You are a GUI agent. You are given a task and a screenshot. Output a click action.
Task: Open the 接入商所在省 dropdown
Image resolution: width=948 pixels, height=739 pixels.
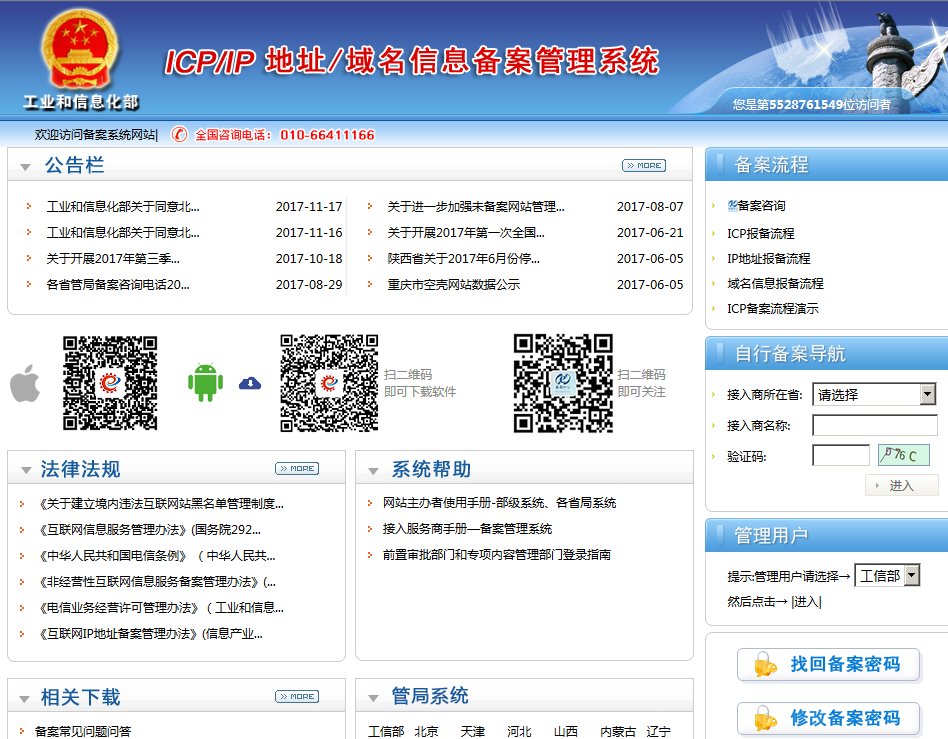tap(874, 394)
